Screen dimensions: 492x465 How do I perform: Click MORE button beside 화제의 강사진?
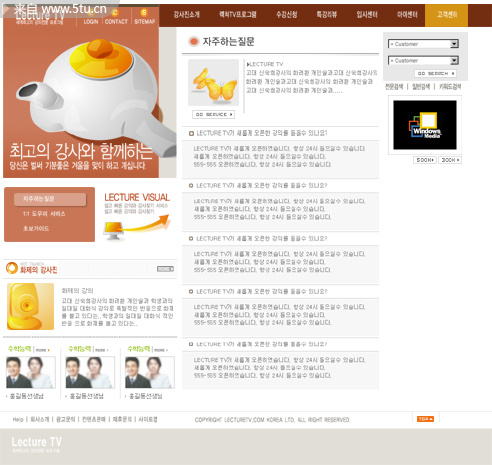coord(166,269)
